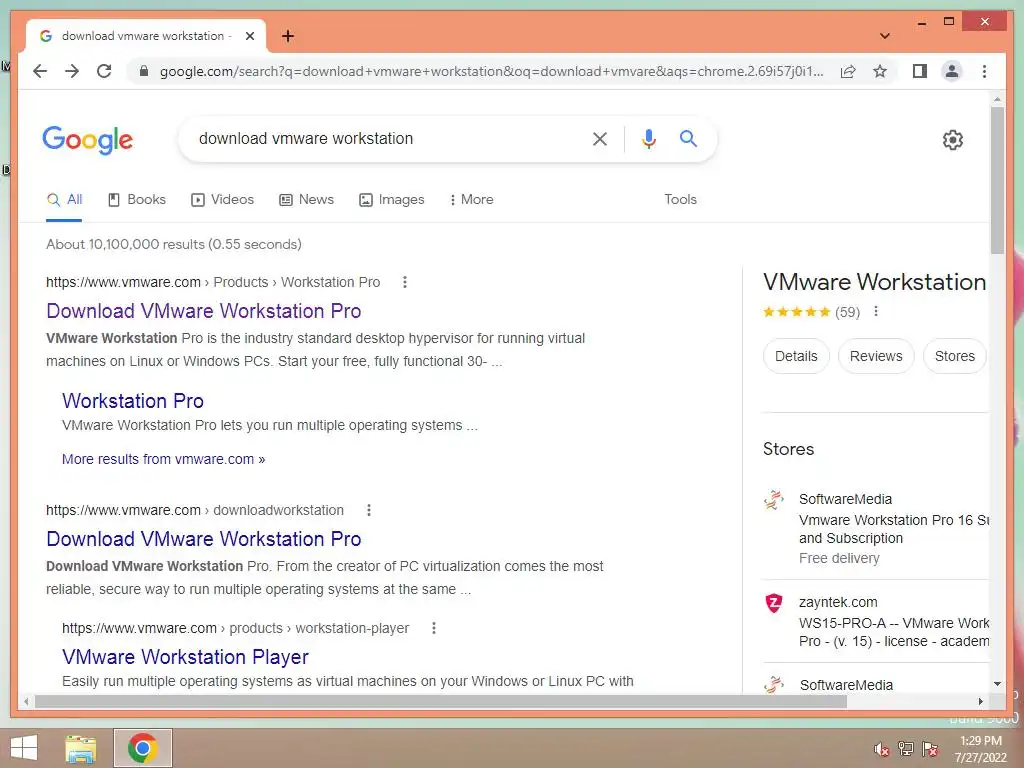This screenshot has height=768, width=1024.
Task: Click the zayntek.com shield logo
Action: tap(774, 603)
